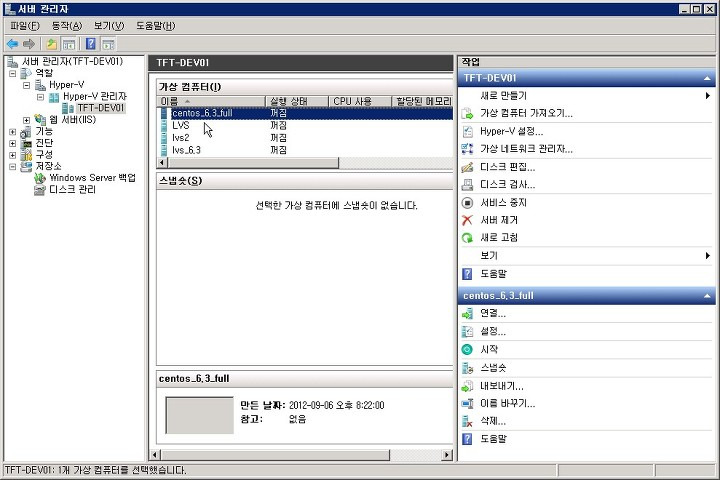Expand the 기능 tree node
The height and width of the screenshot is (480, 720).
pos(12,132)
